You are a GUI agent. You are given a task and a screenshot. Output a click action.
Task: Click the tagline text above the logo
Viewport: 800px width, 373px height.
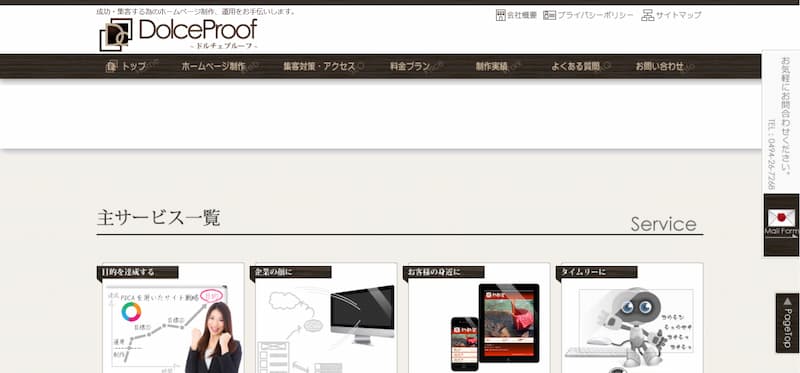(x=196, y=11)
